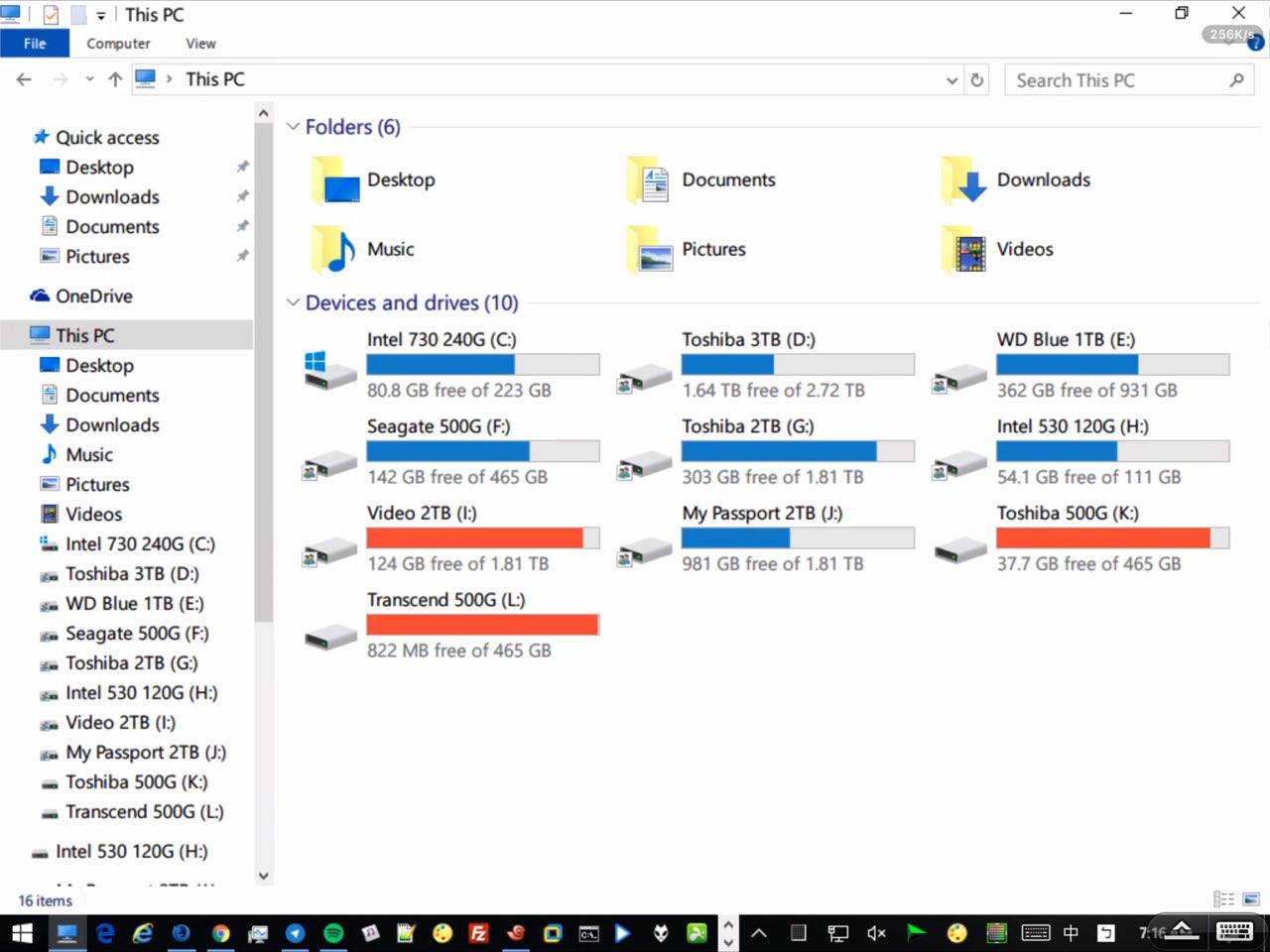The height and width of the screenshot is (952, 1270).
Task: Refresh the This PC view
Action: coord(977,80)
